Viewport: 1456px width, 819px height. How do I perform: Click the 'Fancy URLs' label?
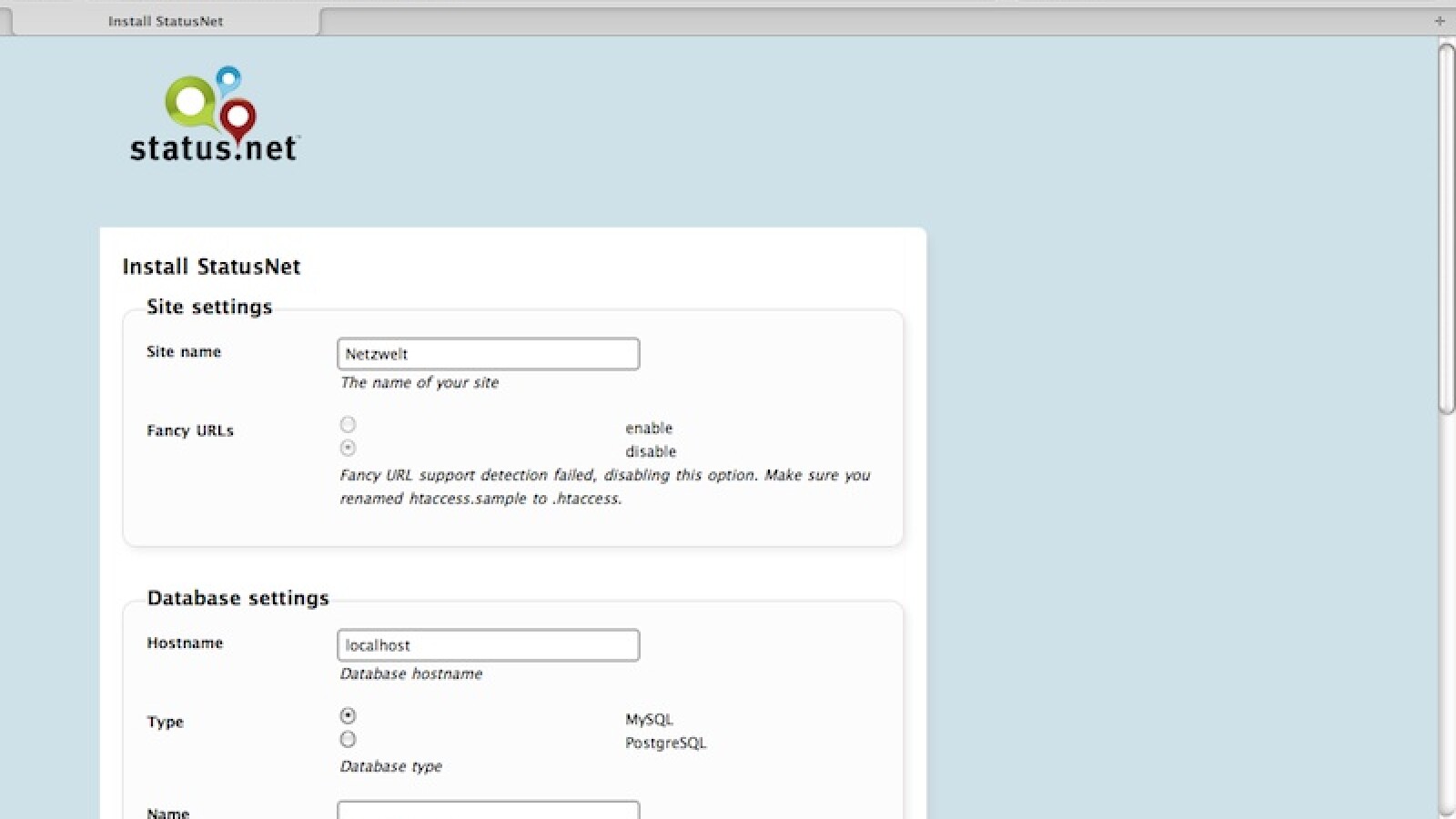(x=190, y=430)
